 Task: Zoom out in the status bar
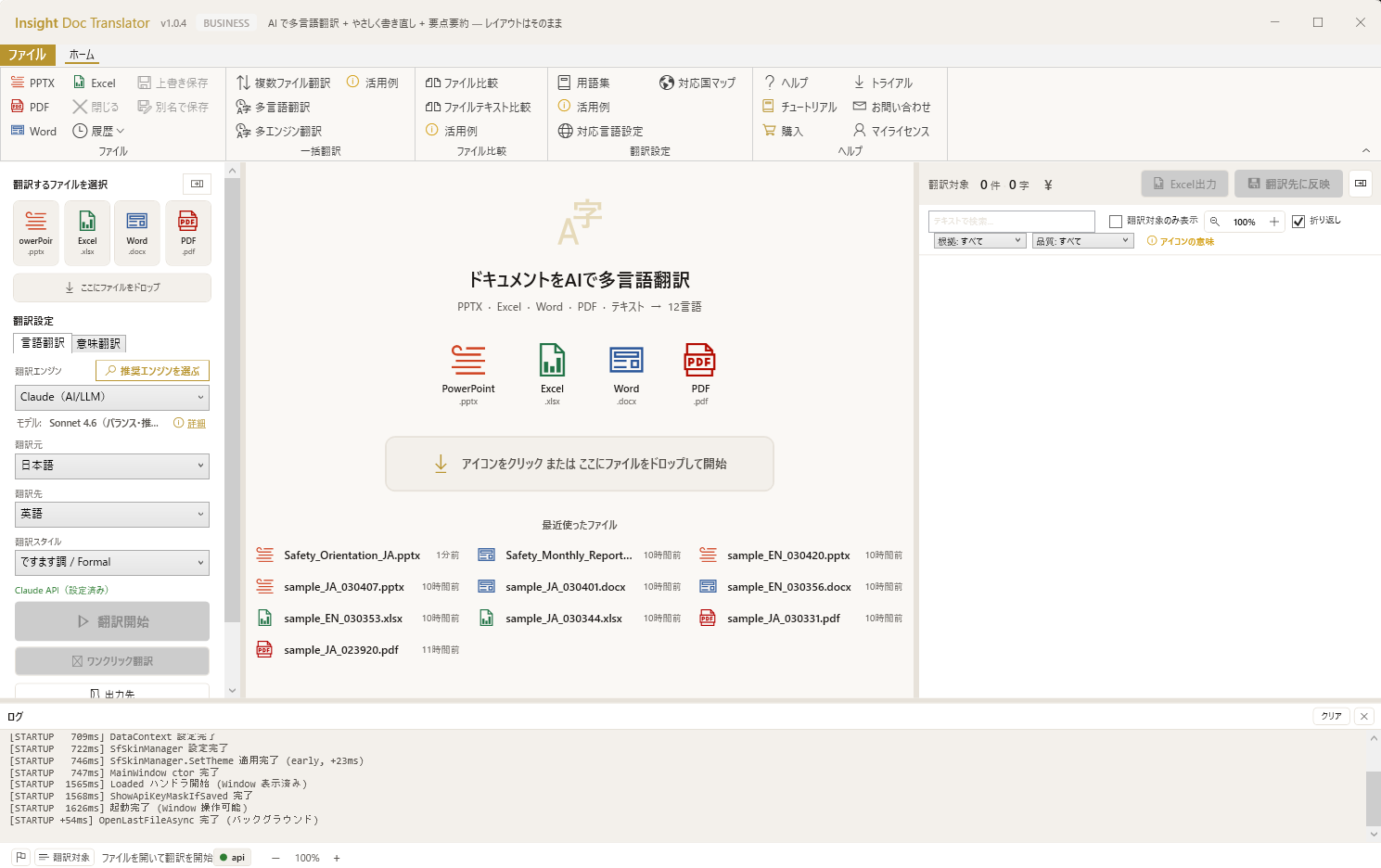[275, 858]
